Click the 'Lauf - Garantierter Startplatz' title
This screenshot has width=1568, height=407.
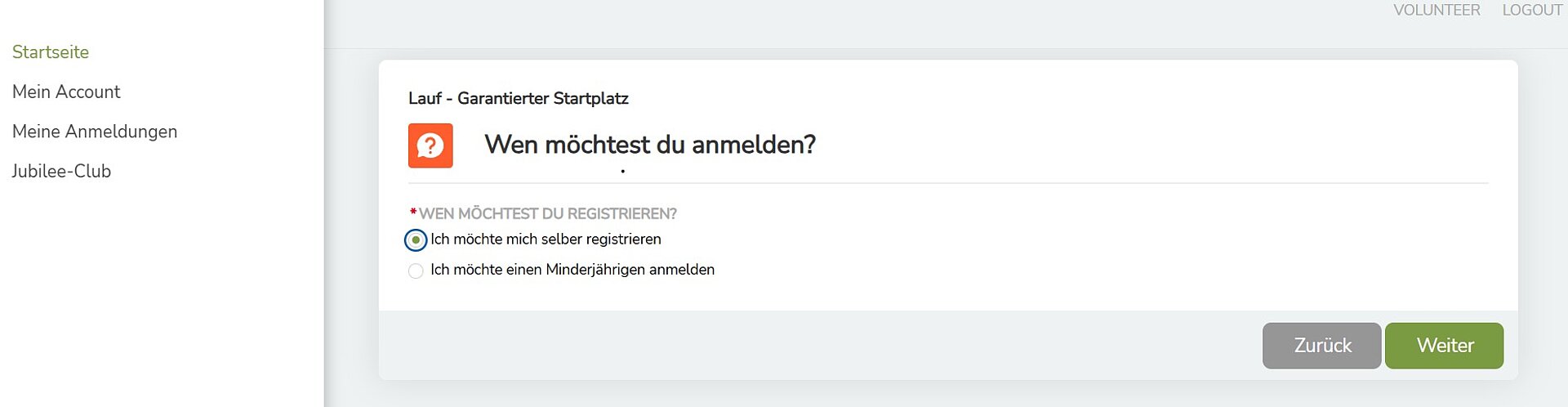coord(519,99)
